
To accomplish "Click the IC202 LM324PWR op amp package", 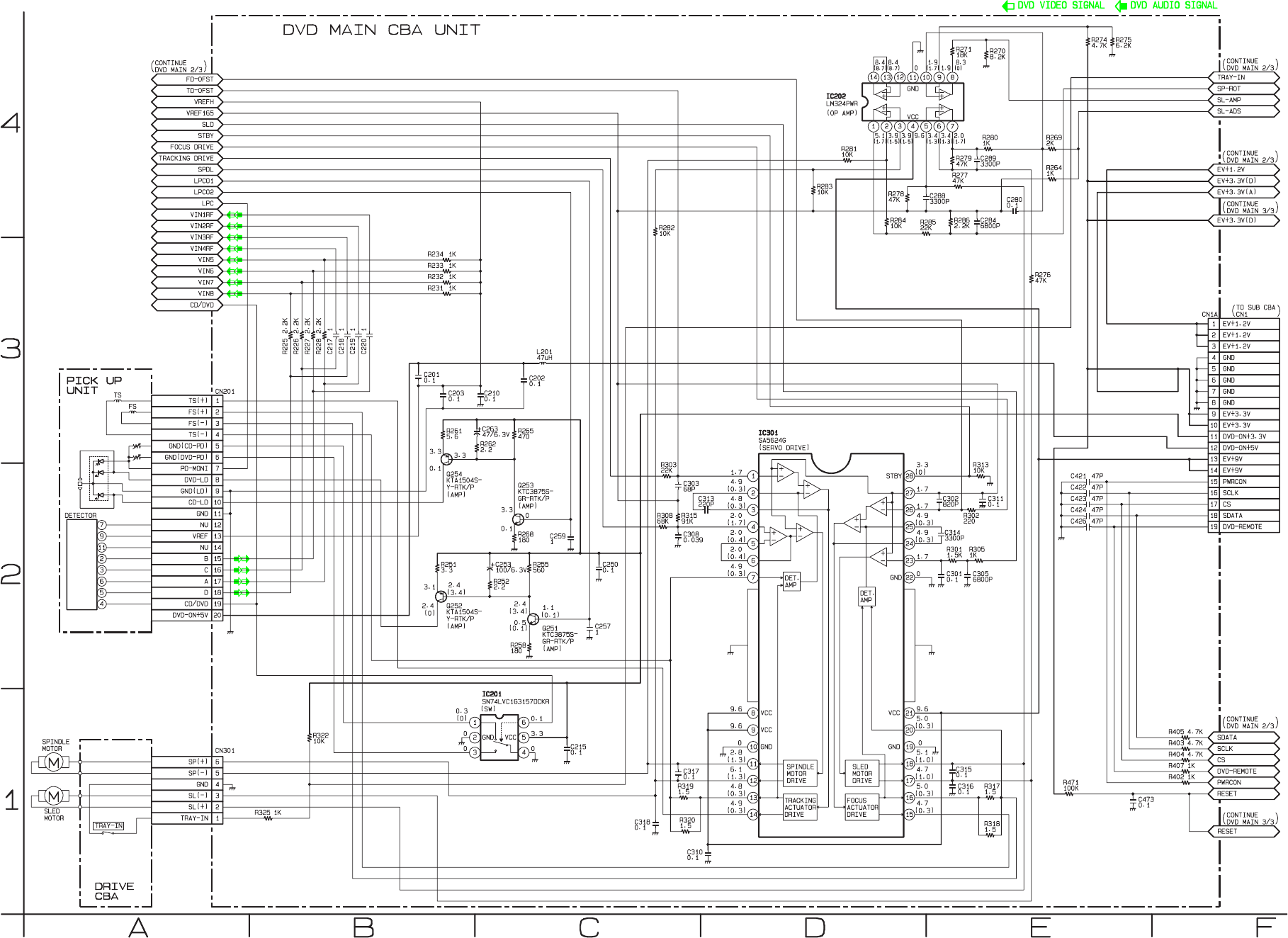I will click(x=913, y=101).
